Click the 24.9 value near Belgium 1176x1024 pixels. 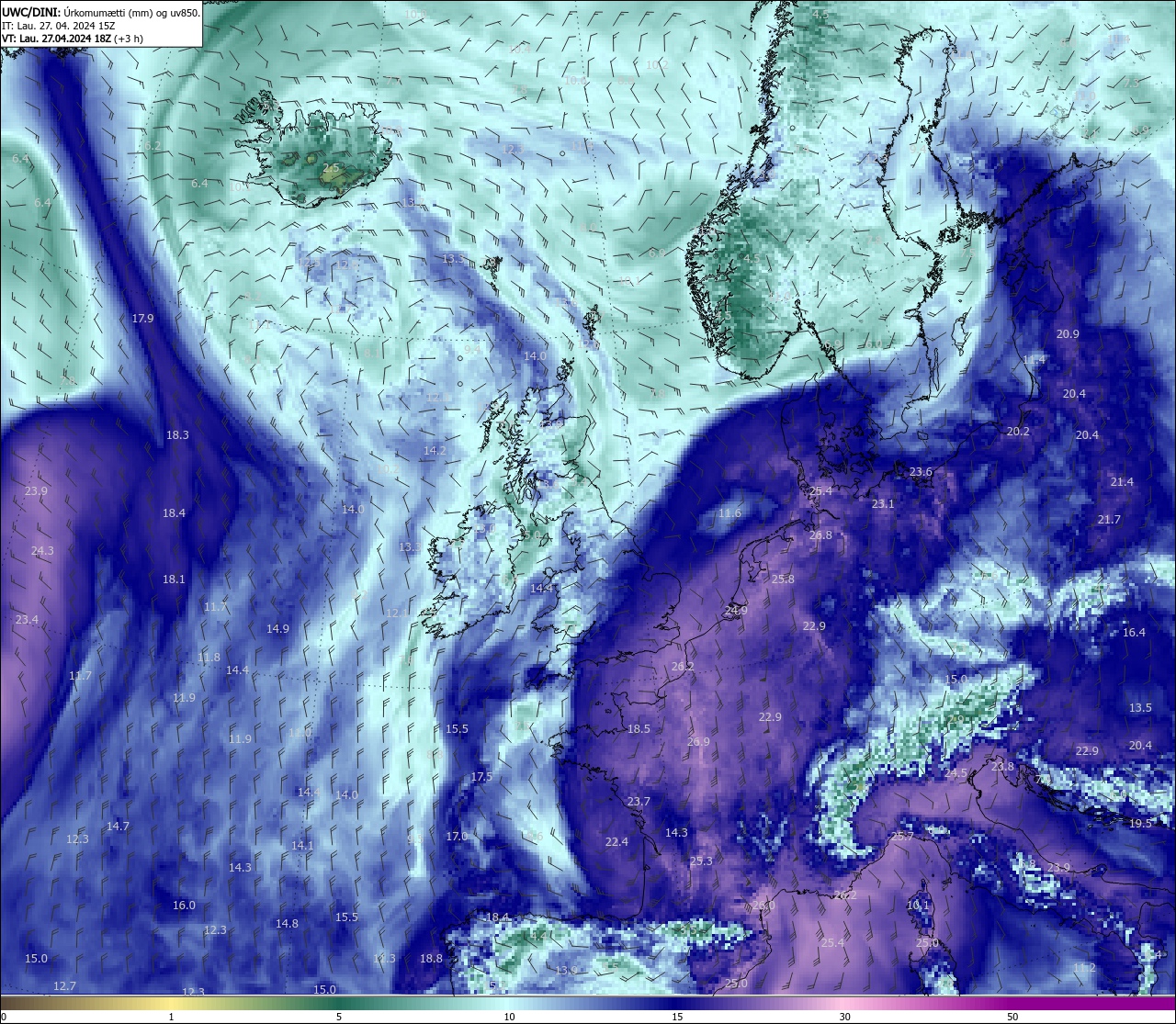(736, 611)
